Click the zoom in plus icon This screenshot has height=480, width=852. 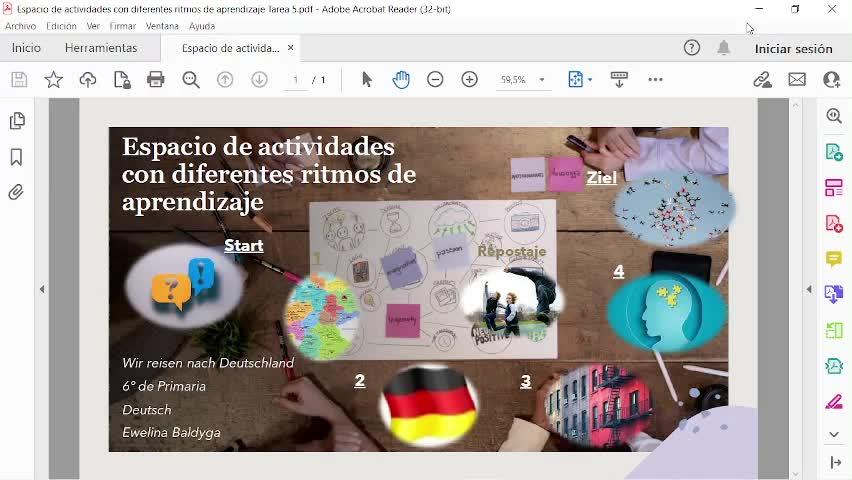click(469, 79)
